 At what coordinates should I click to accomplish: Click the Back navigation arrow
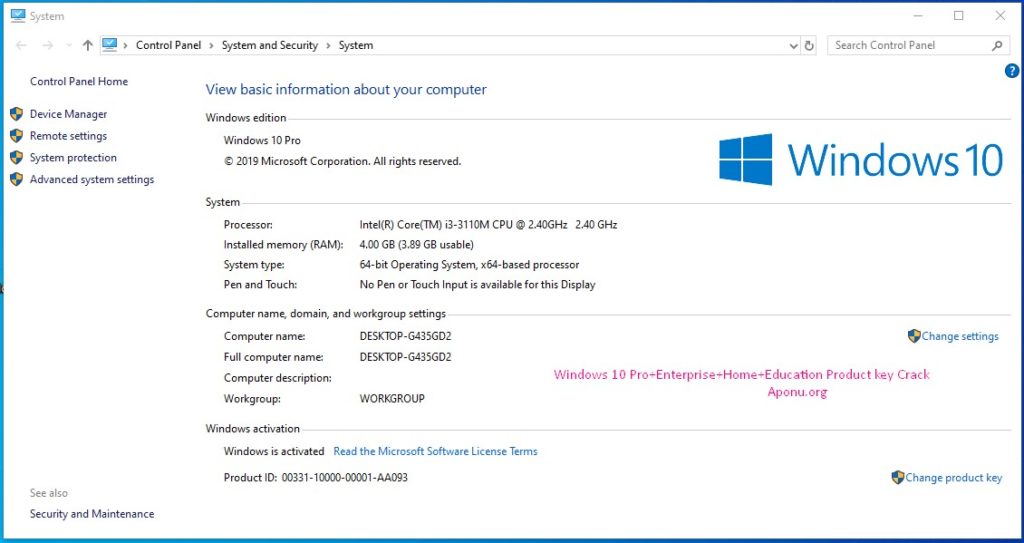[22, 45]
